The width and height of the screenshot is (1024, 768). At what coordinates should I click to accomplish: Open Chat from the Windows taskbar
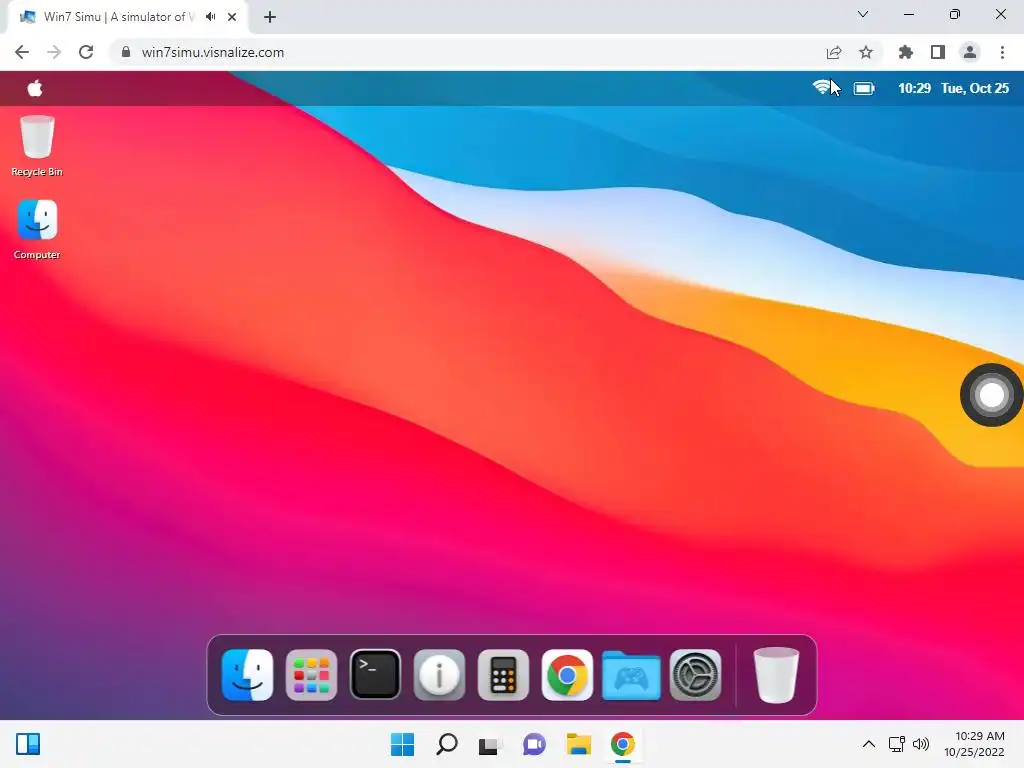pyautogui.click(x=534, y=744)
